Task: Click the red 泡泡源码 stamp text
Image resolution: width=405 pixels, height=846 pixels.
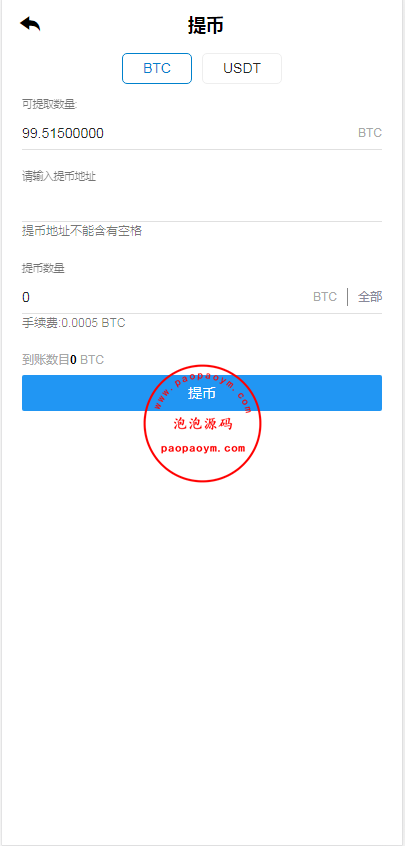Action: point(203,424)
